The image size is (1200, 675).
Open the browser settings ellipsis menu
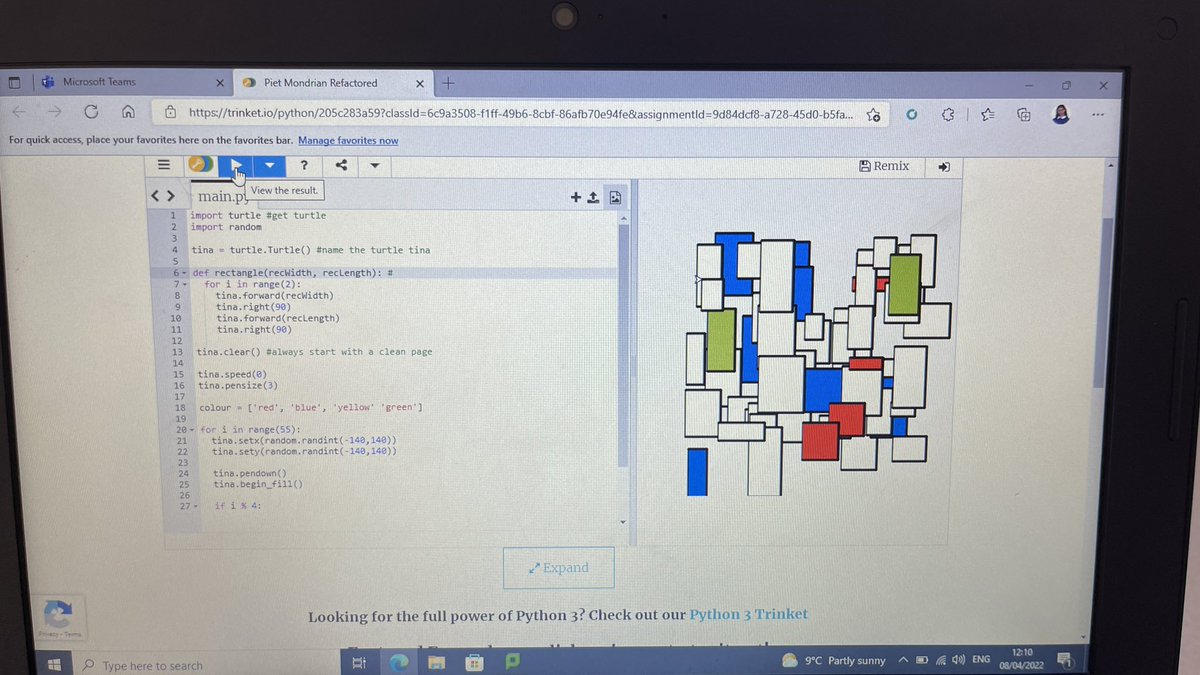click(1099, 115)
